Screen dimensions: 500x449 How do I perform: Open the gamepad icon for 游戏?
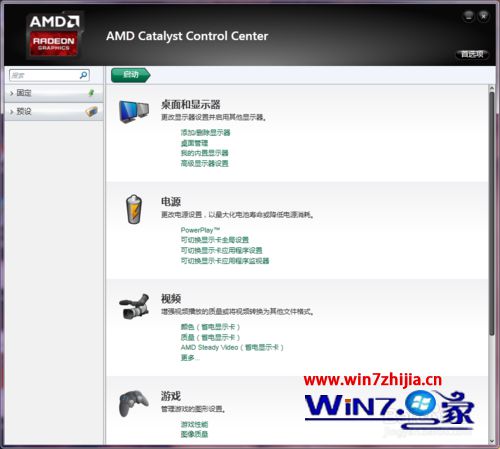(134, 403)
